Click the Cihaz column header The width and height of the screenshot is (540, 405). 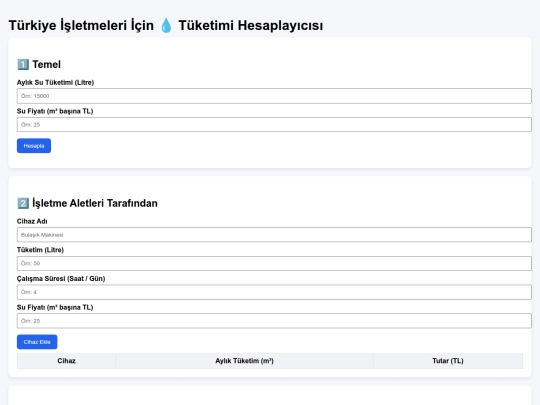click(66, 361)
